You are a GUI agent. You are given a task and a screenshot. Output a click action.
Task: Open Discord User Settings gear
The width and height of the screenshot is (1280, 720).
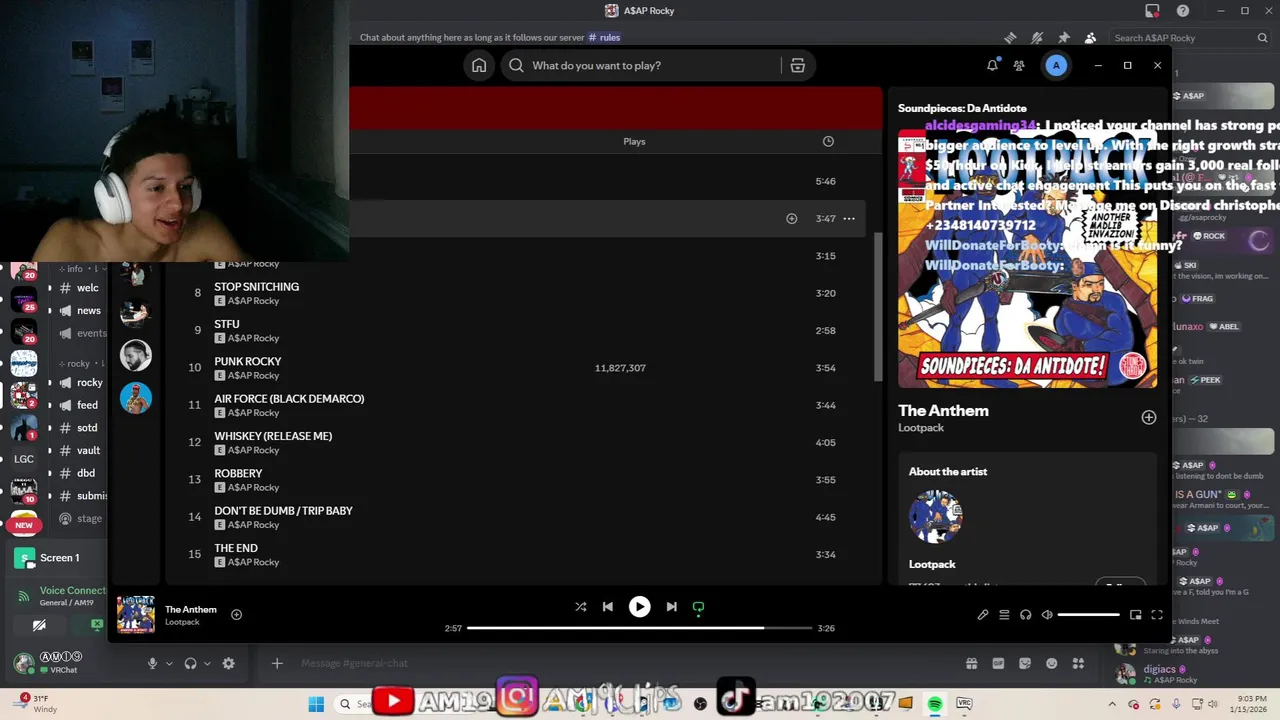229,663
